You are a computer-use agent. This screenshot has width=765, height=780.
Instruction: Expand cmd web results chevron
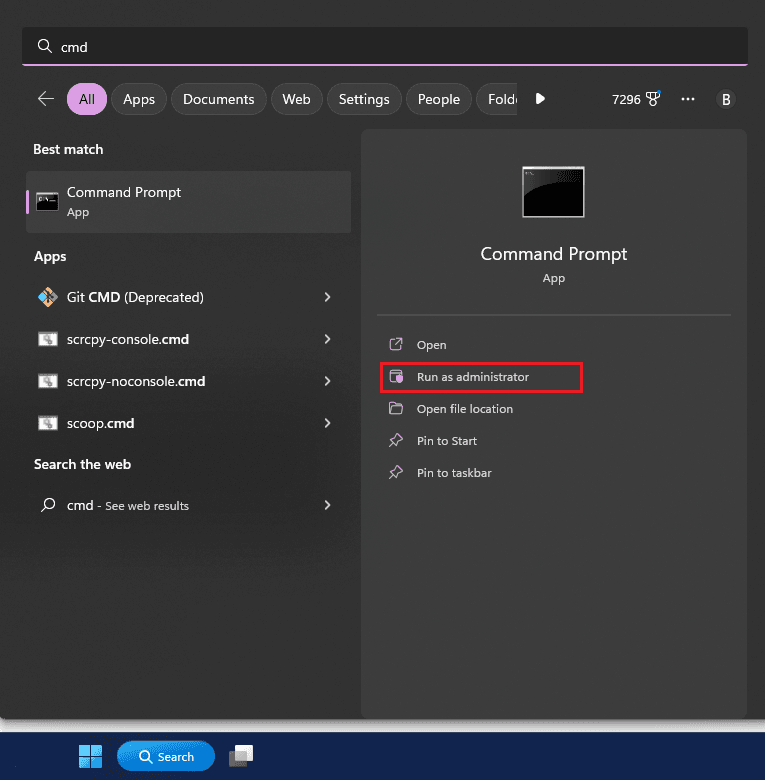coord(327,505)
